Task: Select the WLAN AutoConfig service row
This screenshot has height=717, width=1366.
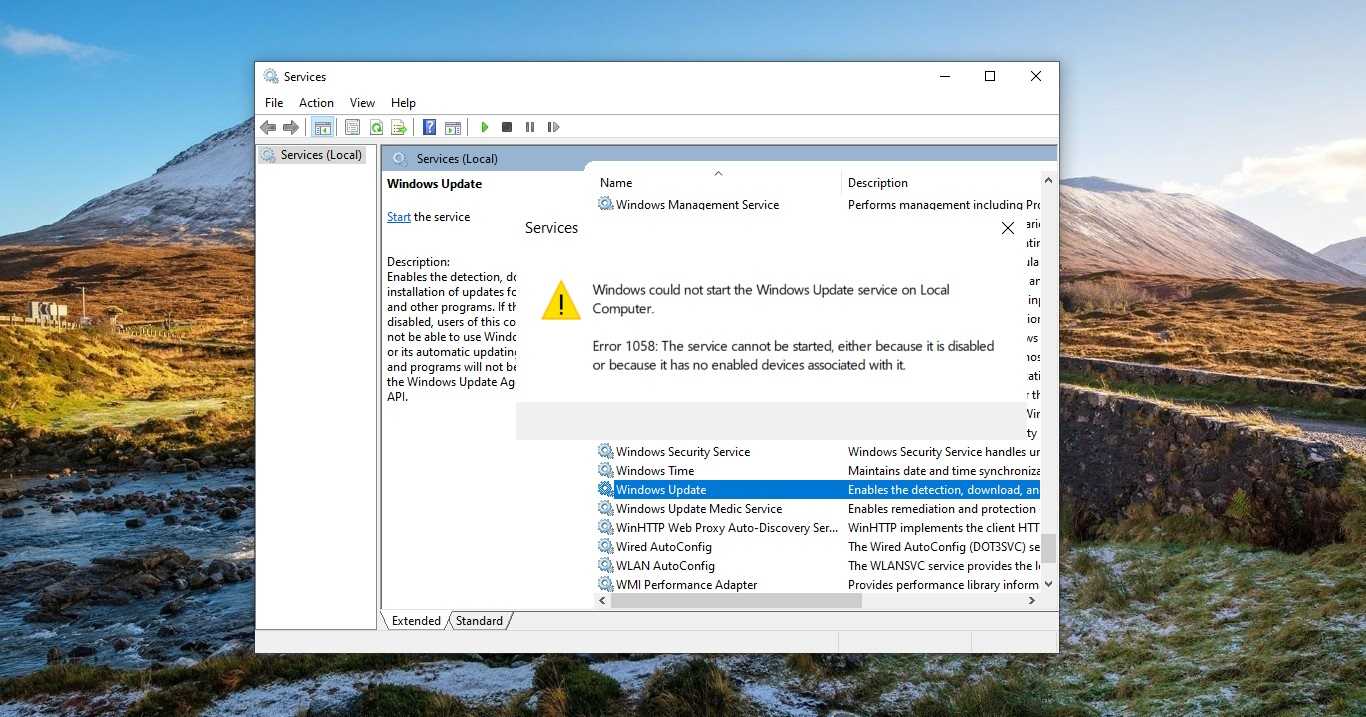Action: click(818, 566)
